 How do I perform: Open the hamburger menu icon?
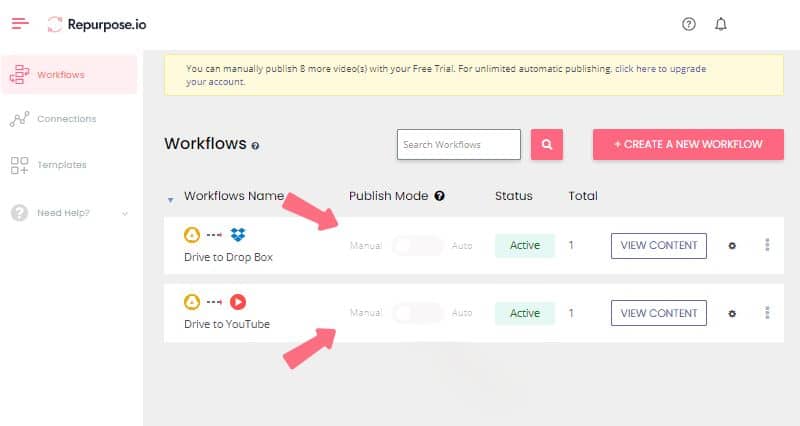coord(20,23)
